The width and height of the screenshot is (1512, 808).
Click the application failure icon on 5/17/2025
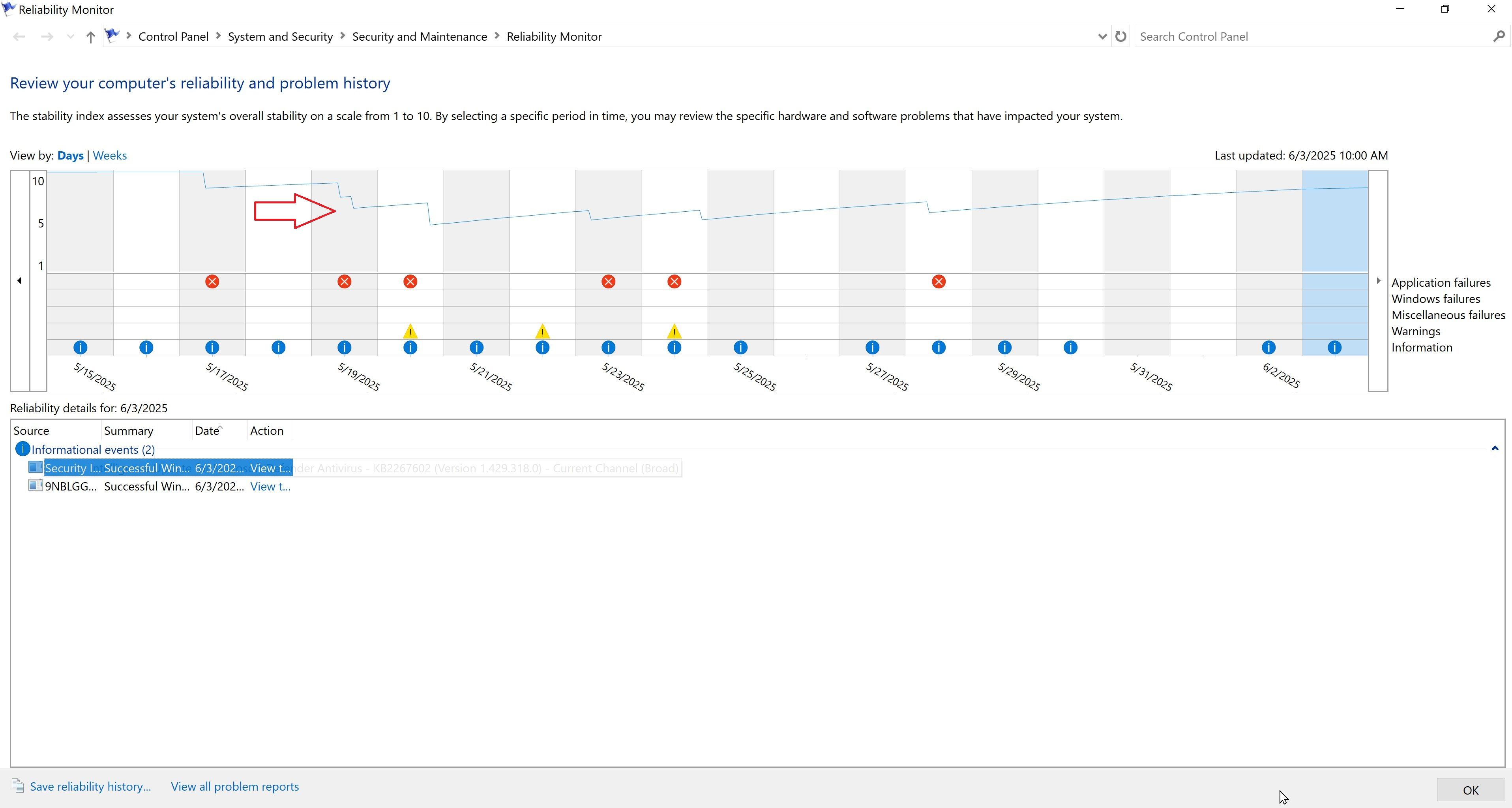[212, 282]
